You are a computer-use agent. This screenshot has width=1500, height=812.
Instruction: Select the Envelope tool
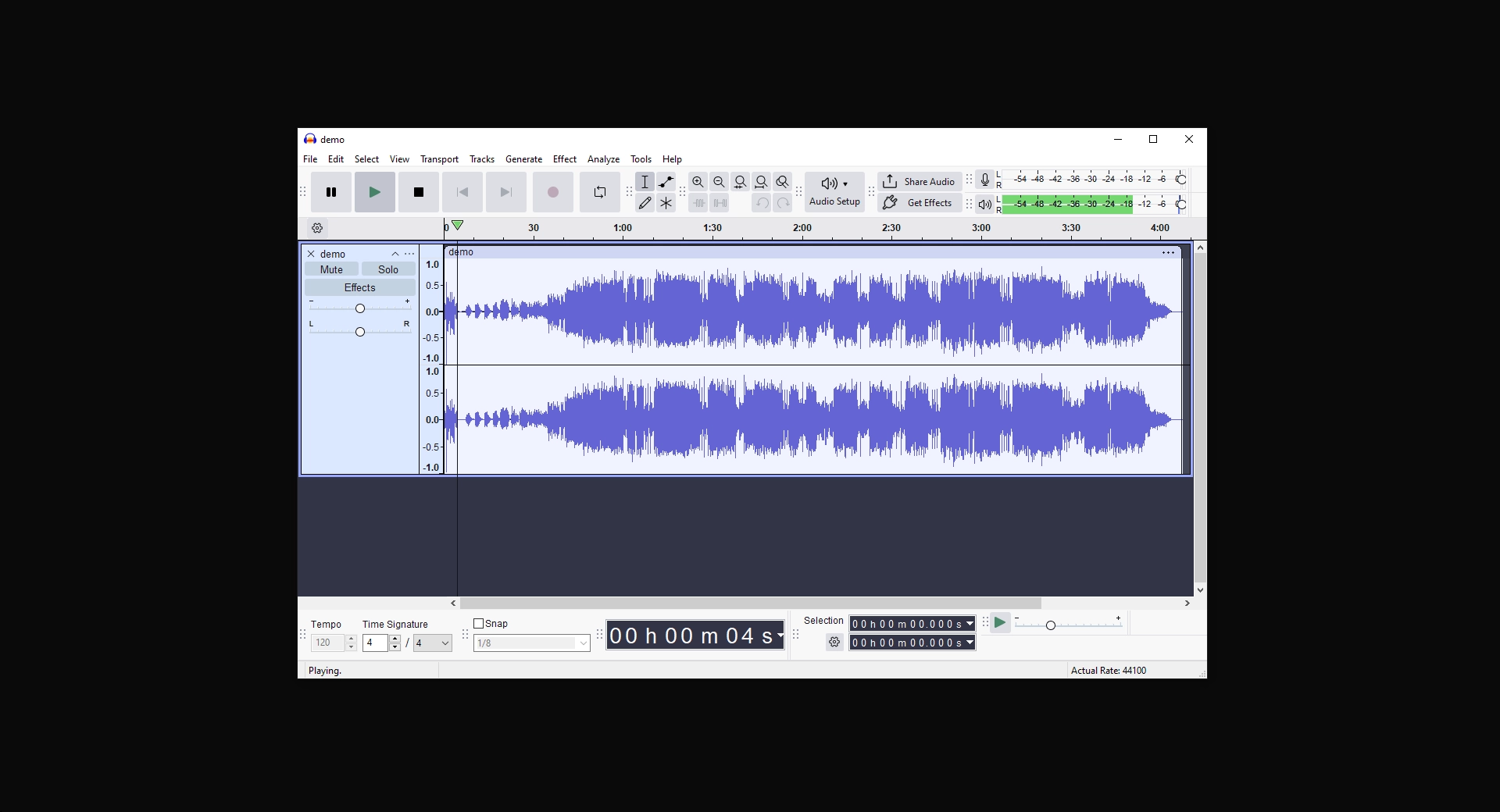666,182
